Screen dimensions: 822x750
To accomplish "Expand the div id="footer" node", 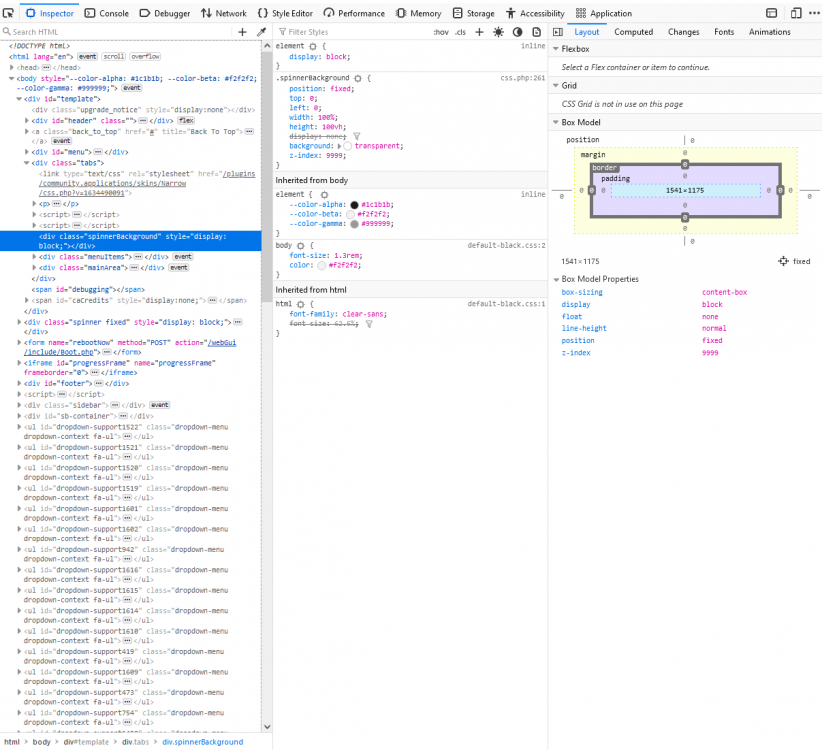I will [x=19, y=383].
